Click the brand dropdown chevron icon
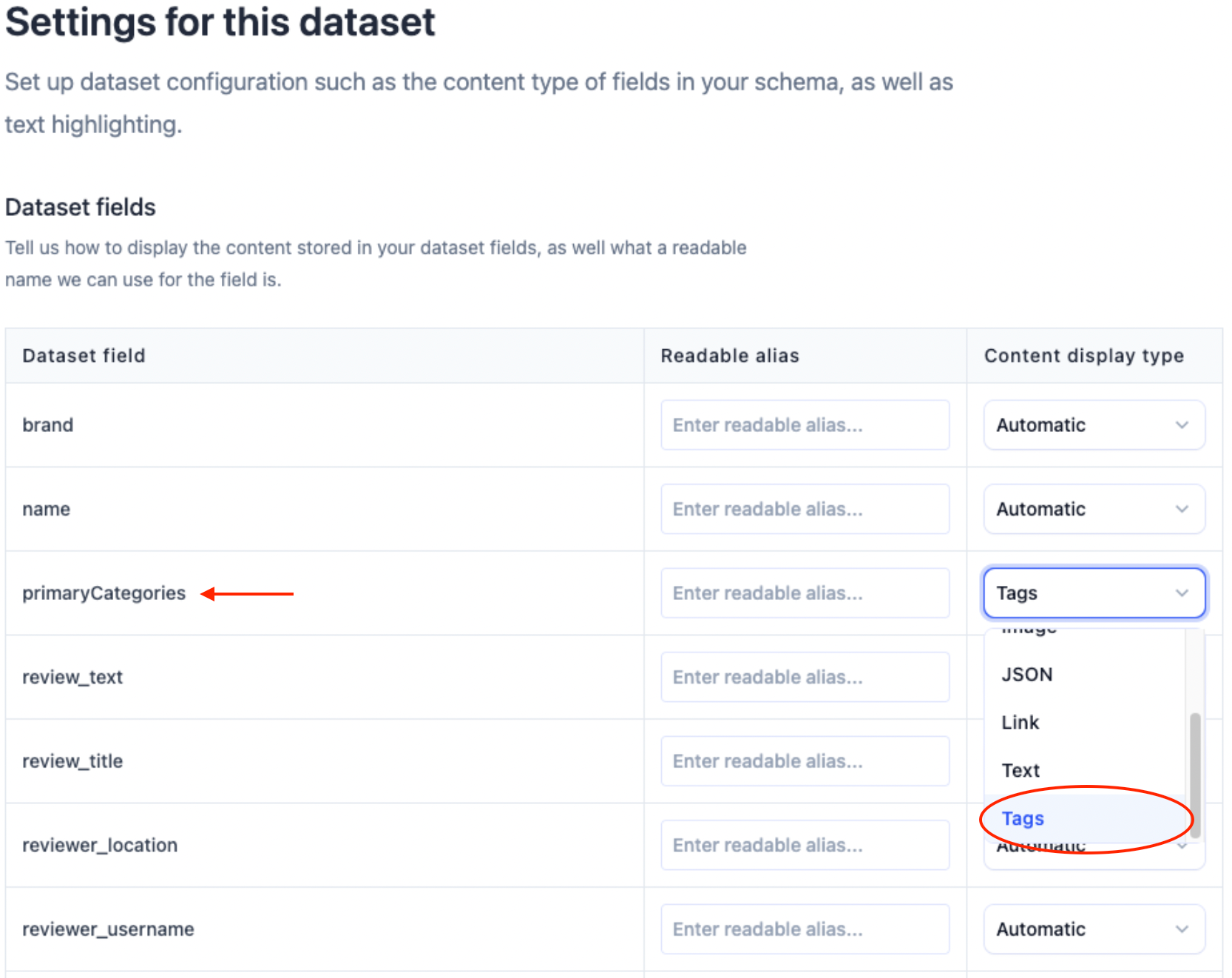The width and height of the screenshot is (1232, 978). pyautogui.click(x=1182, y=425)
